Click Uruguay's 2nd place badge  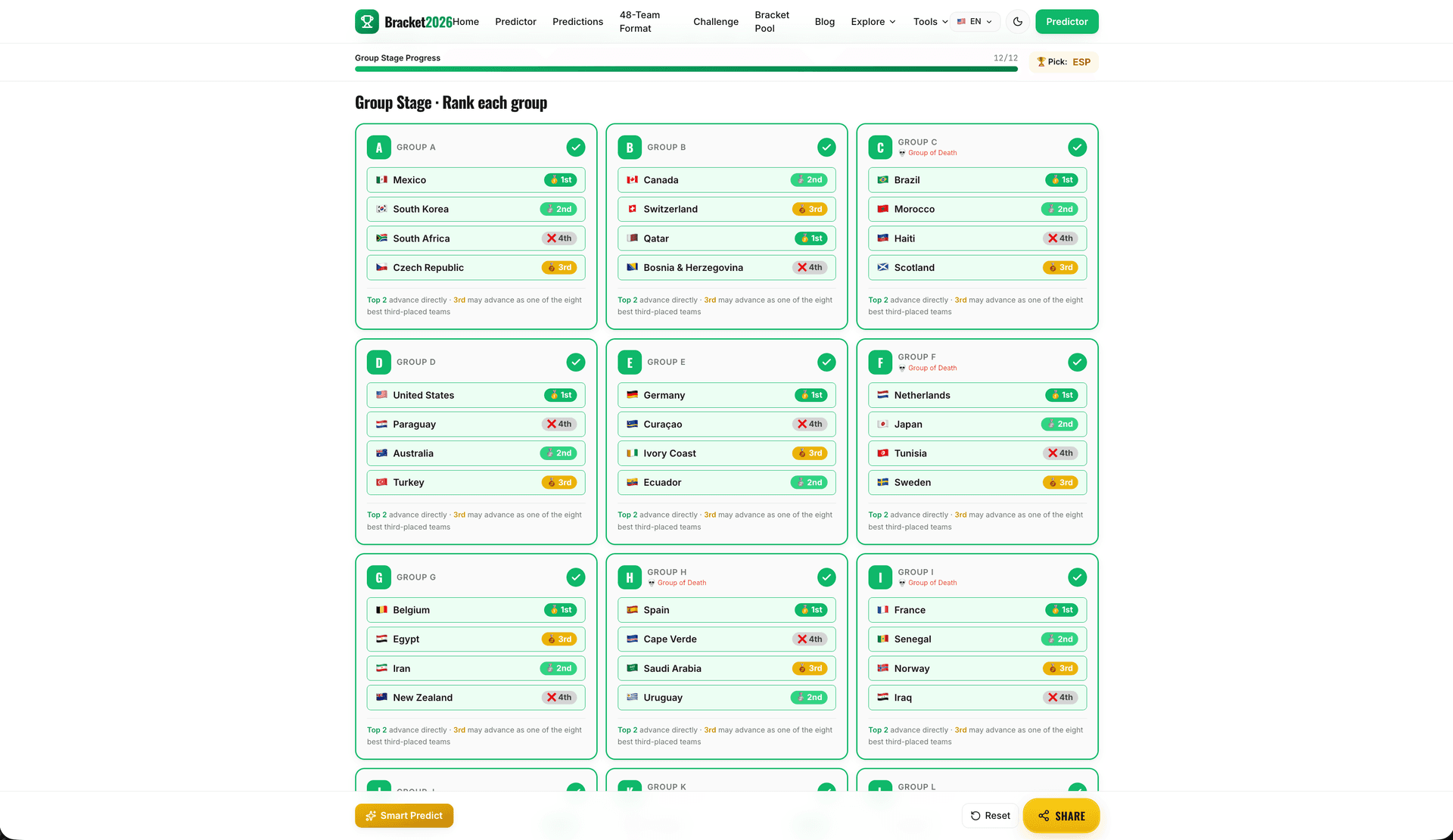[x=809, y=698]
